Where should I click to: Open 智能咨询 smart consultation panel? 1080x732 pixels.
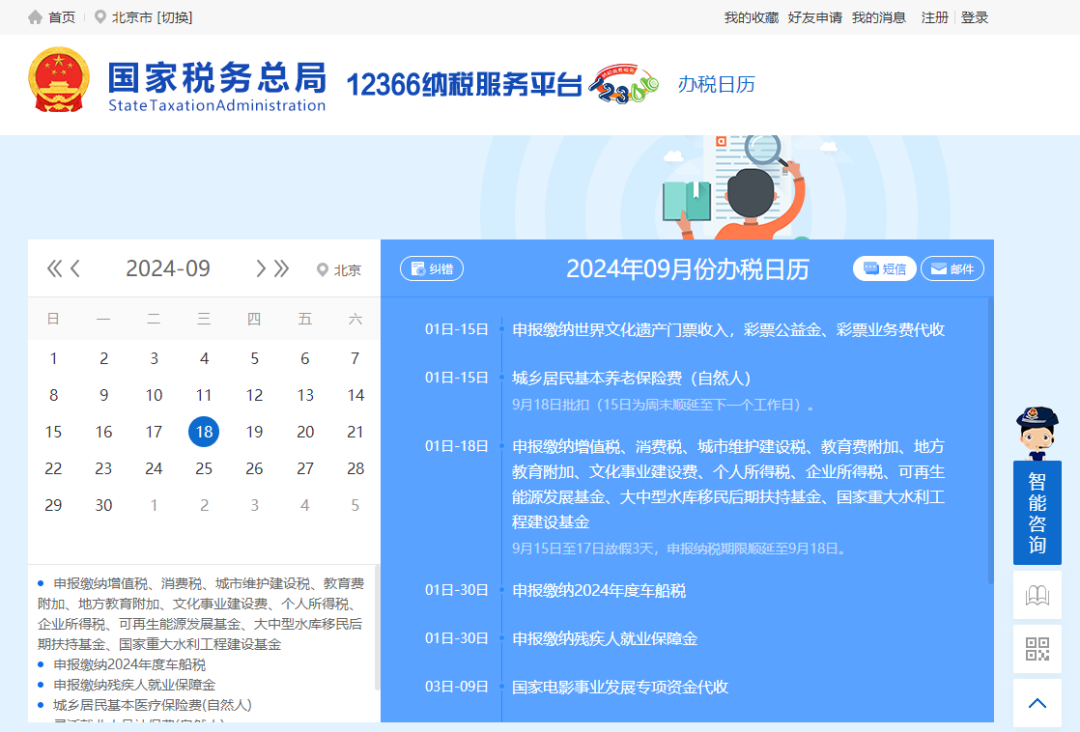coord(1037,513)
